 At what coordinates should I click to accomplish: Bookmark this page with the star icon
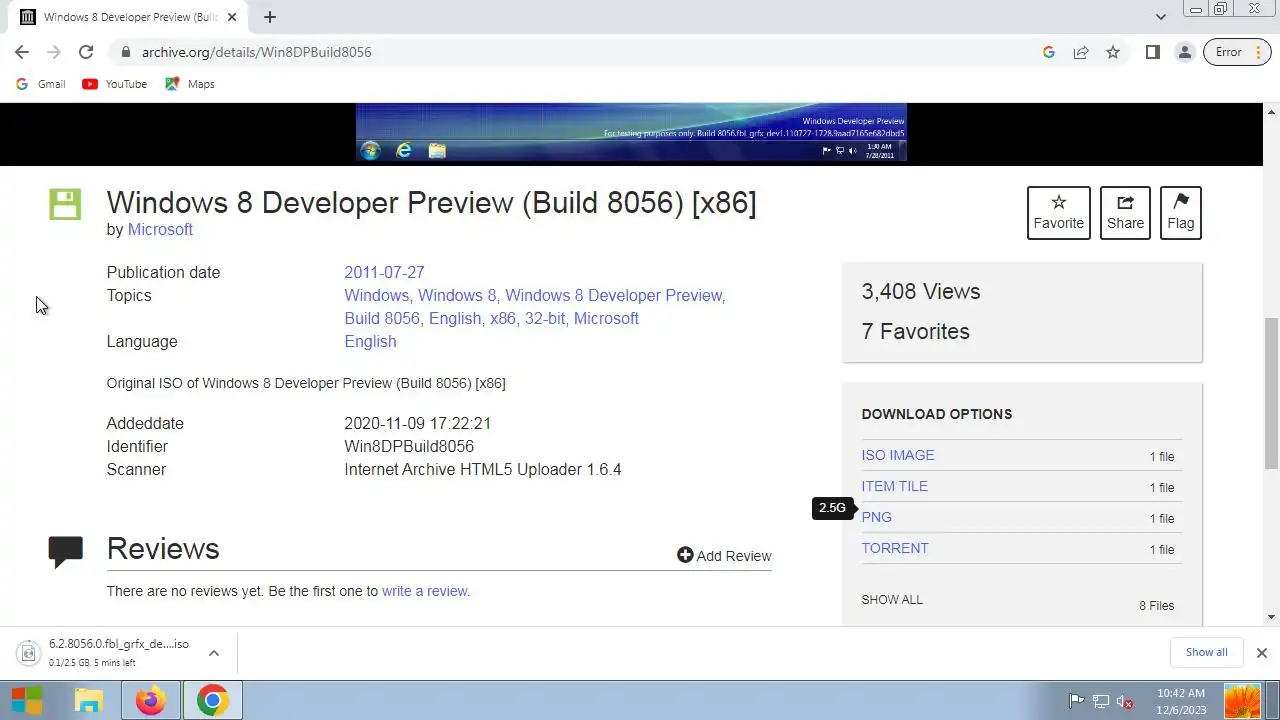[x=1113, y=52]
